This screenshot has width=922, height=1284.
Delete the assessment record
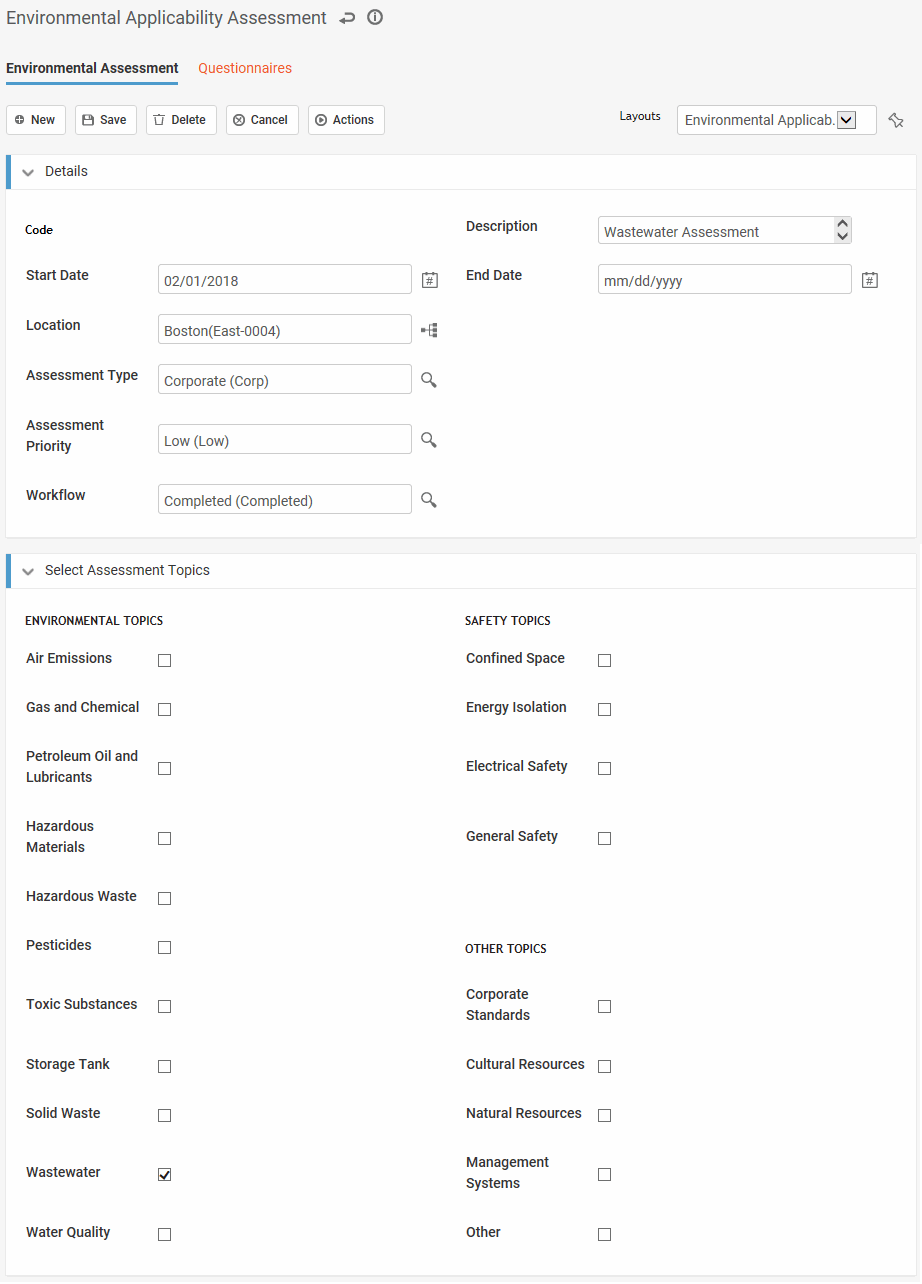[x=181, y=120]
